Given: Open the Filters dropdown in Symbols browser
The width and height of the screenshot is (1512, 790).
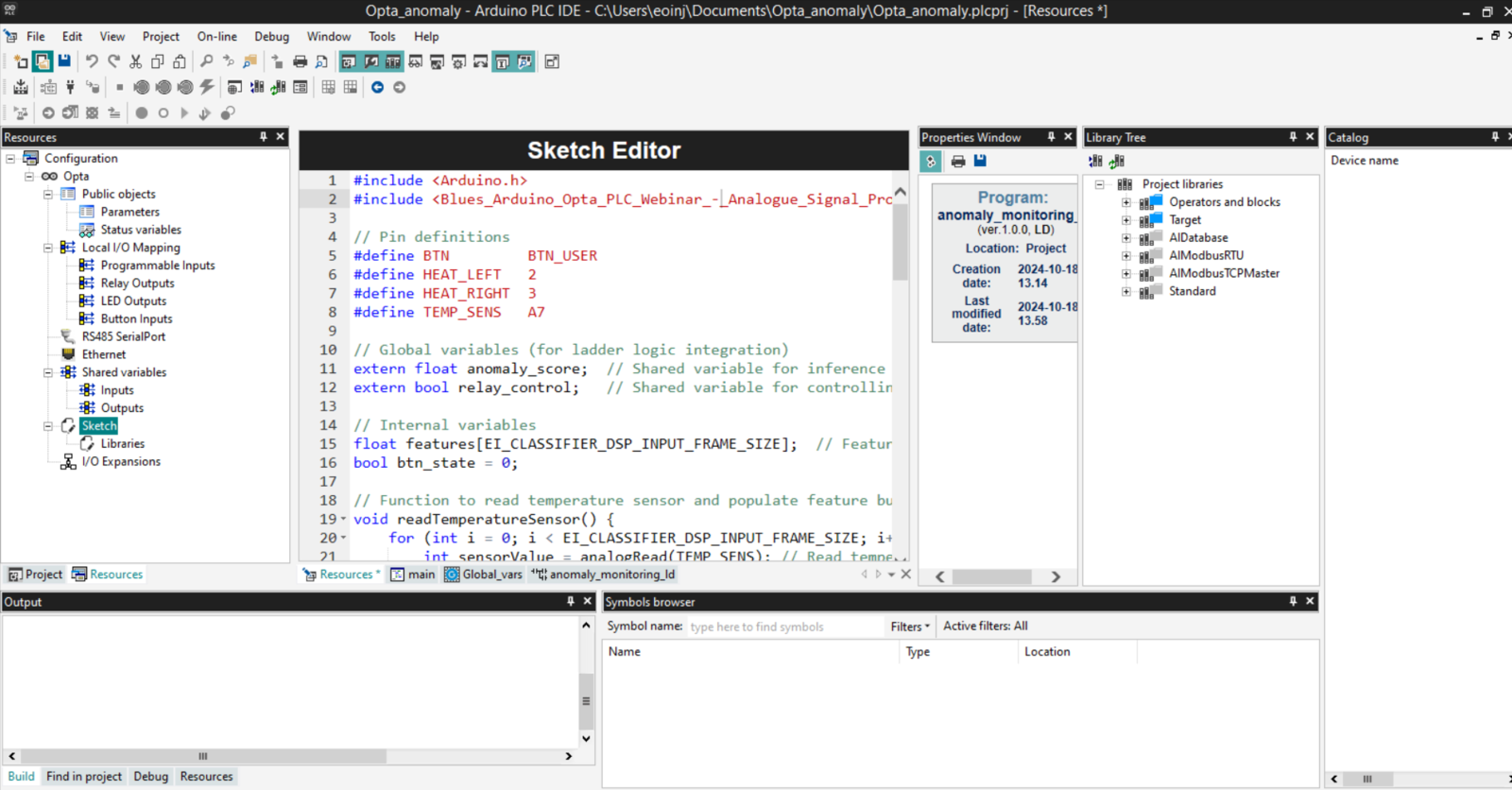Looking at the screenshot, I should click(x=909, y=627).
